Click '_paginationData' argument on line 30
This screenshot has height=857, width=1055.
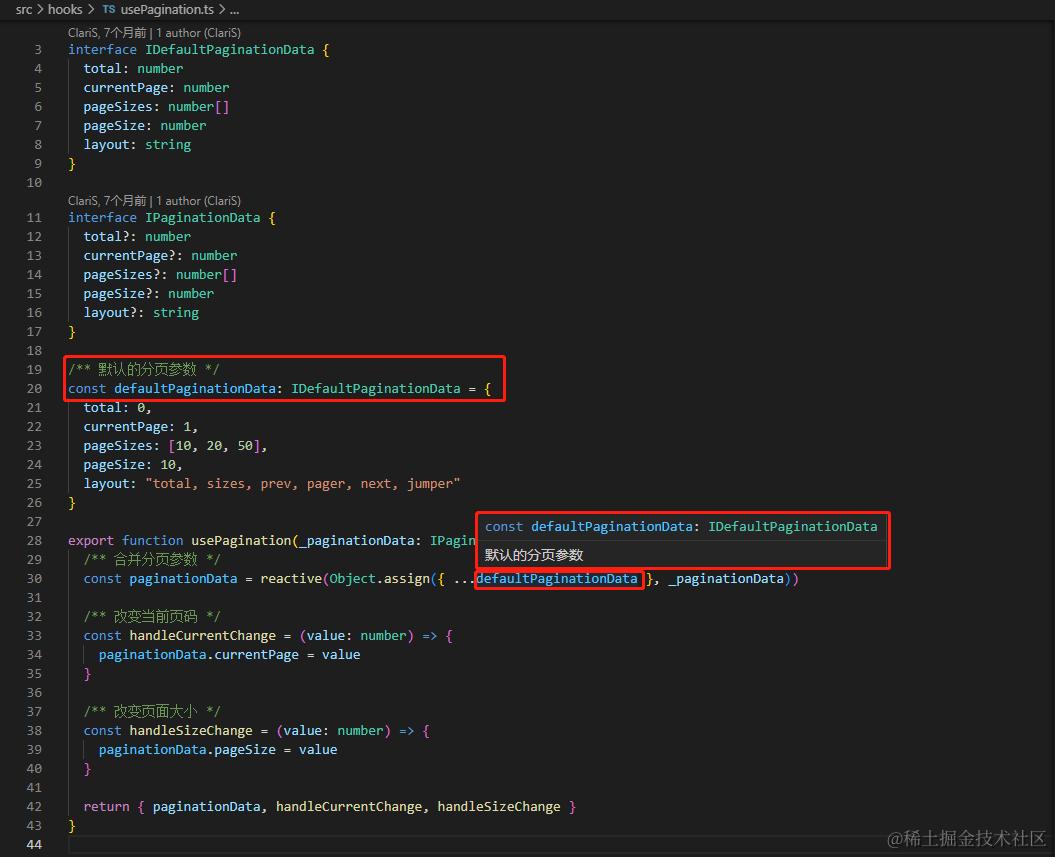pyautogui.click(x=726, y=579)
